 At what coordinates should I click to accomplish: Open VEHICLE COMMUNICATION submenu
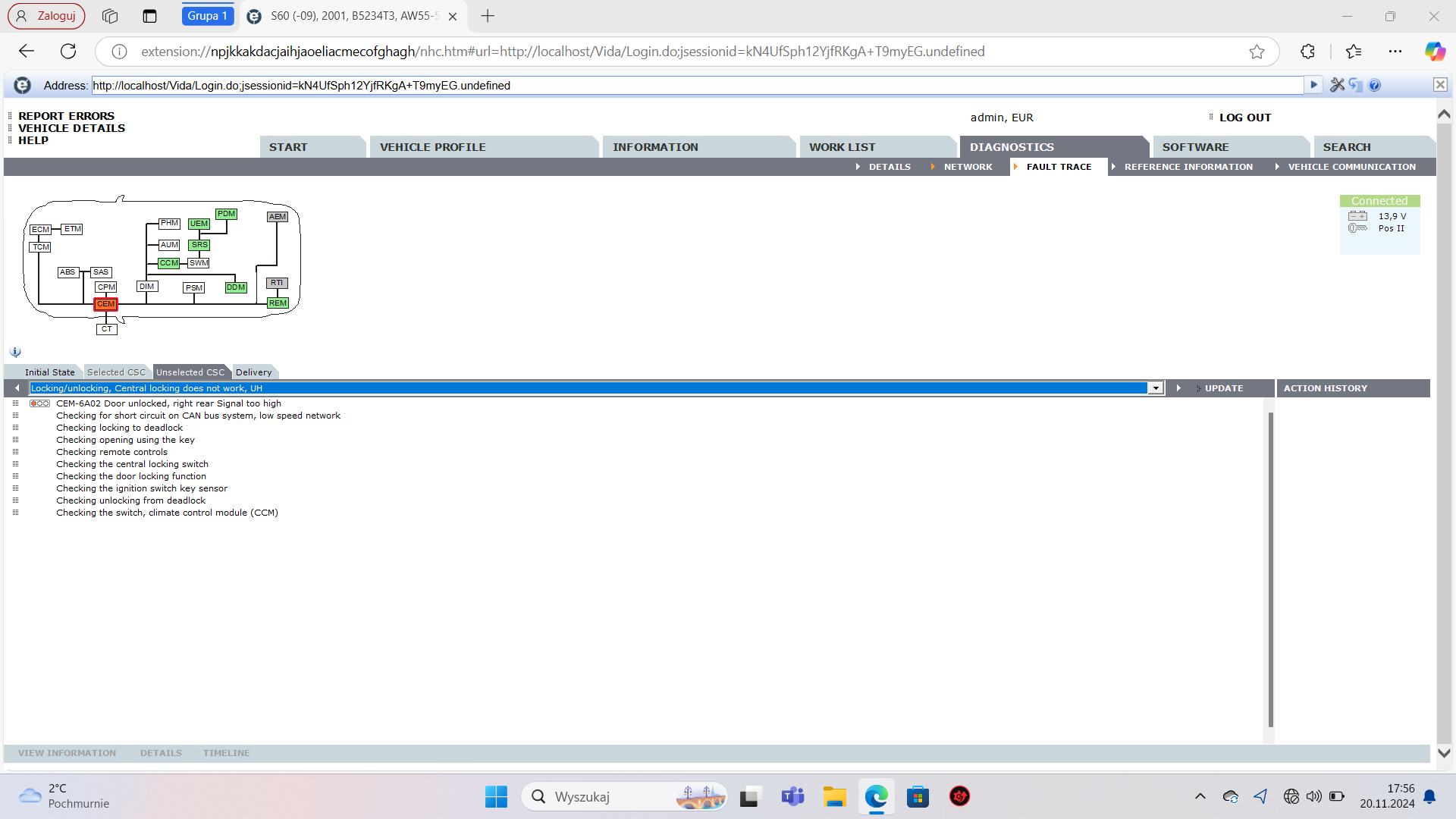coord(1351,167)
